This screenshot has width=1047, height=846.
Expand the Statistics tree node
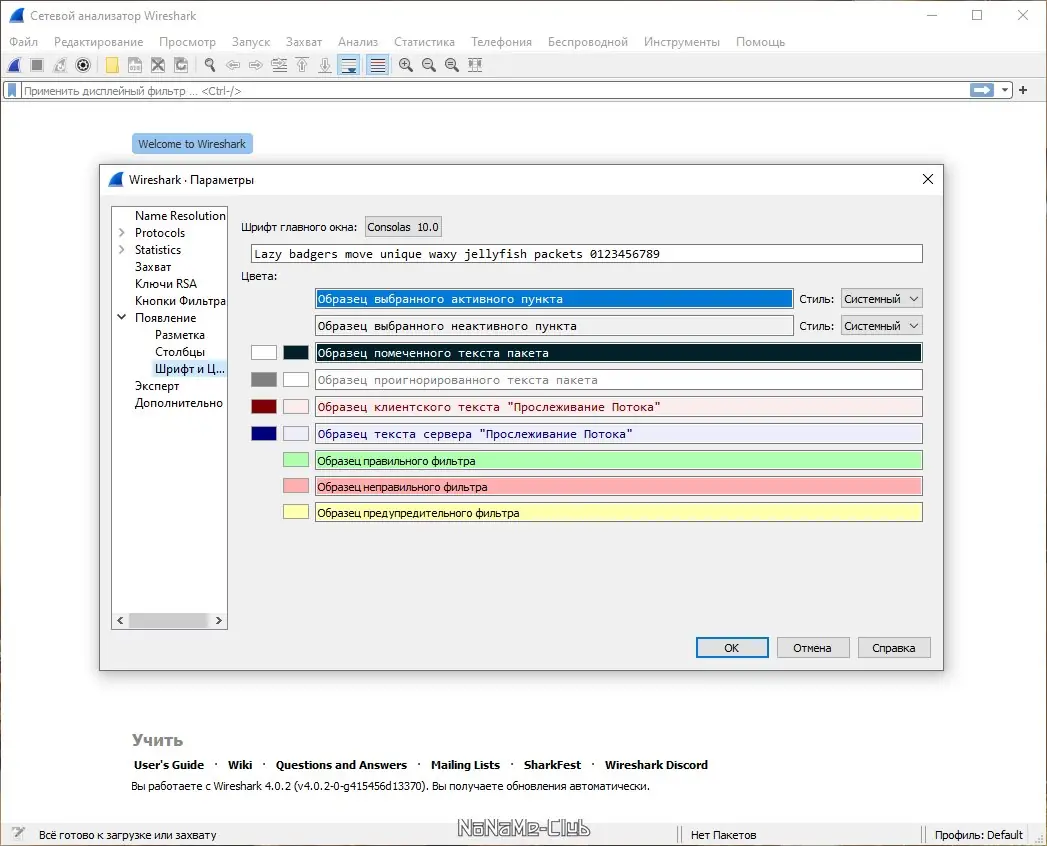pos(122,250)
